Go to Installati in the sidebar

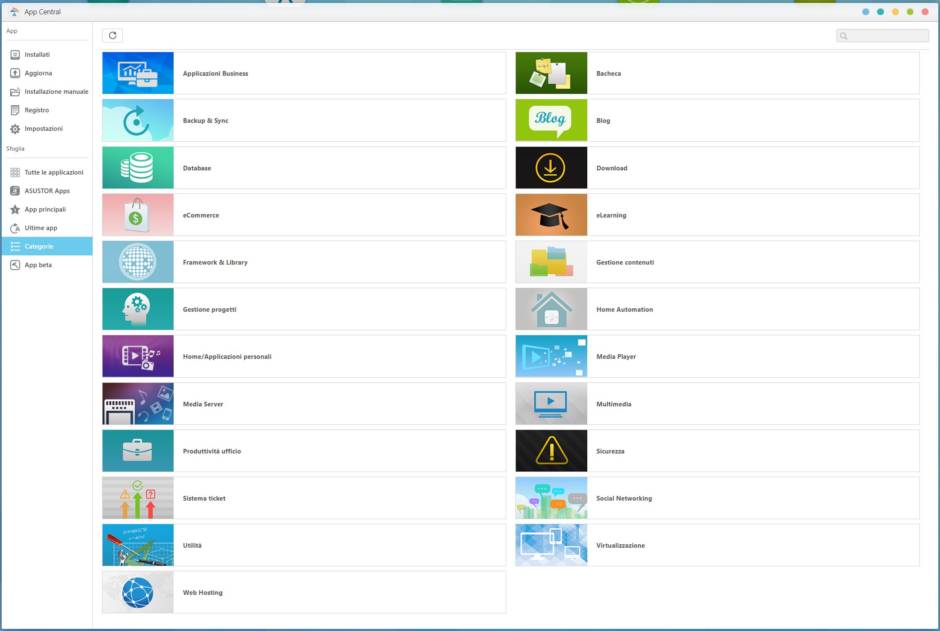[x=37, y=55]
